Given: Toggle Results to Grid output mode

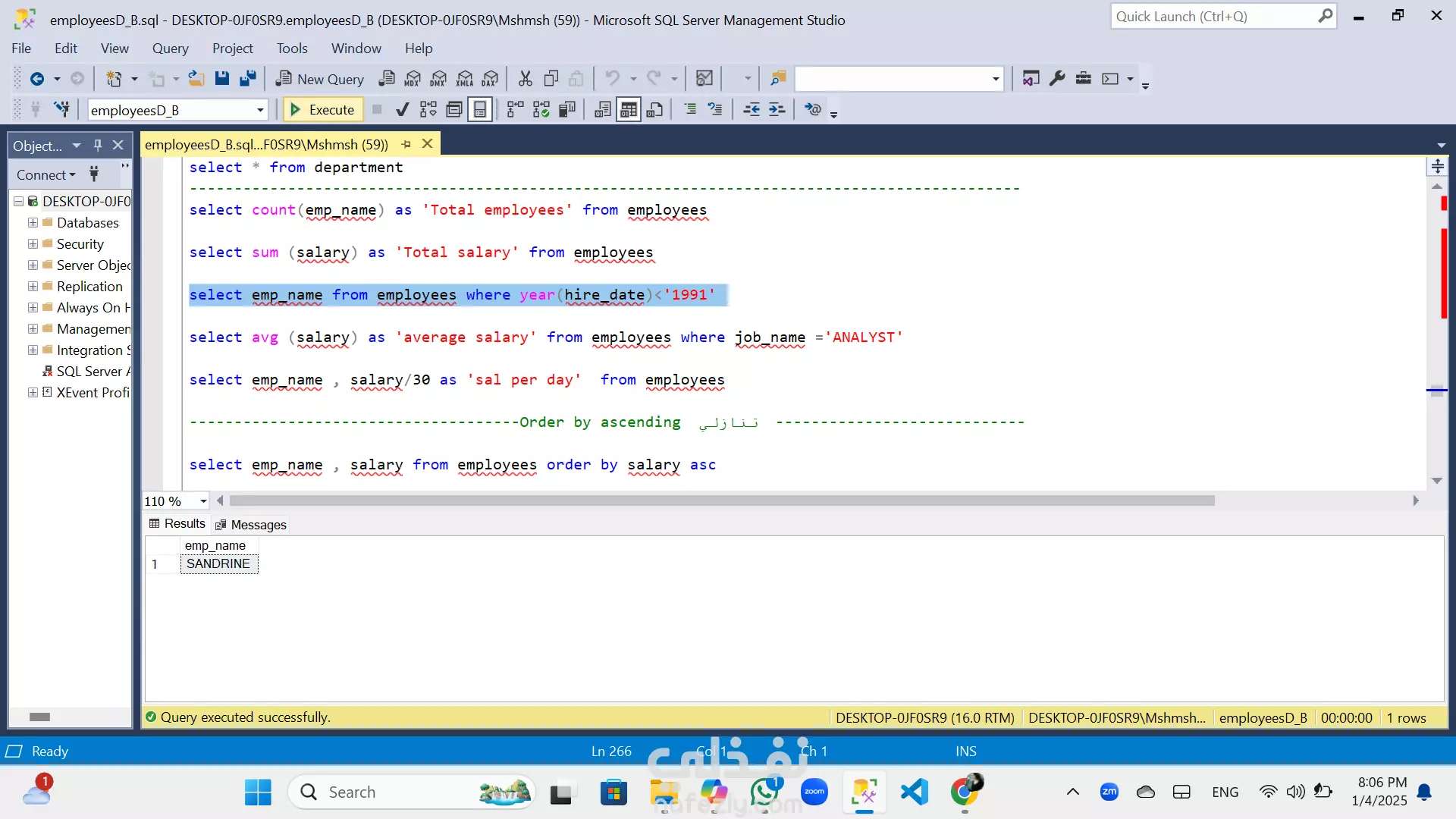Looking at the screenshot, I should (629, 110).
